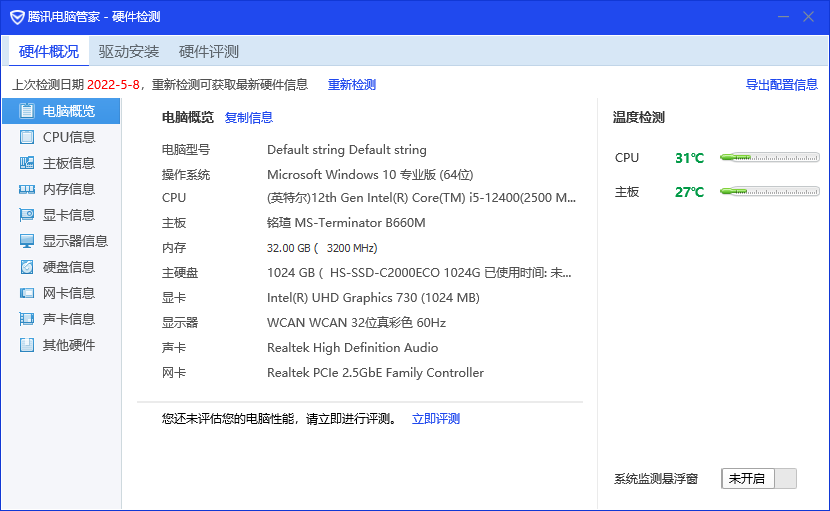830x511 pixels.
Task: Click the 硬盘信息 disk icon
Action: pyautogui.click(x=26, y=267)
